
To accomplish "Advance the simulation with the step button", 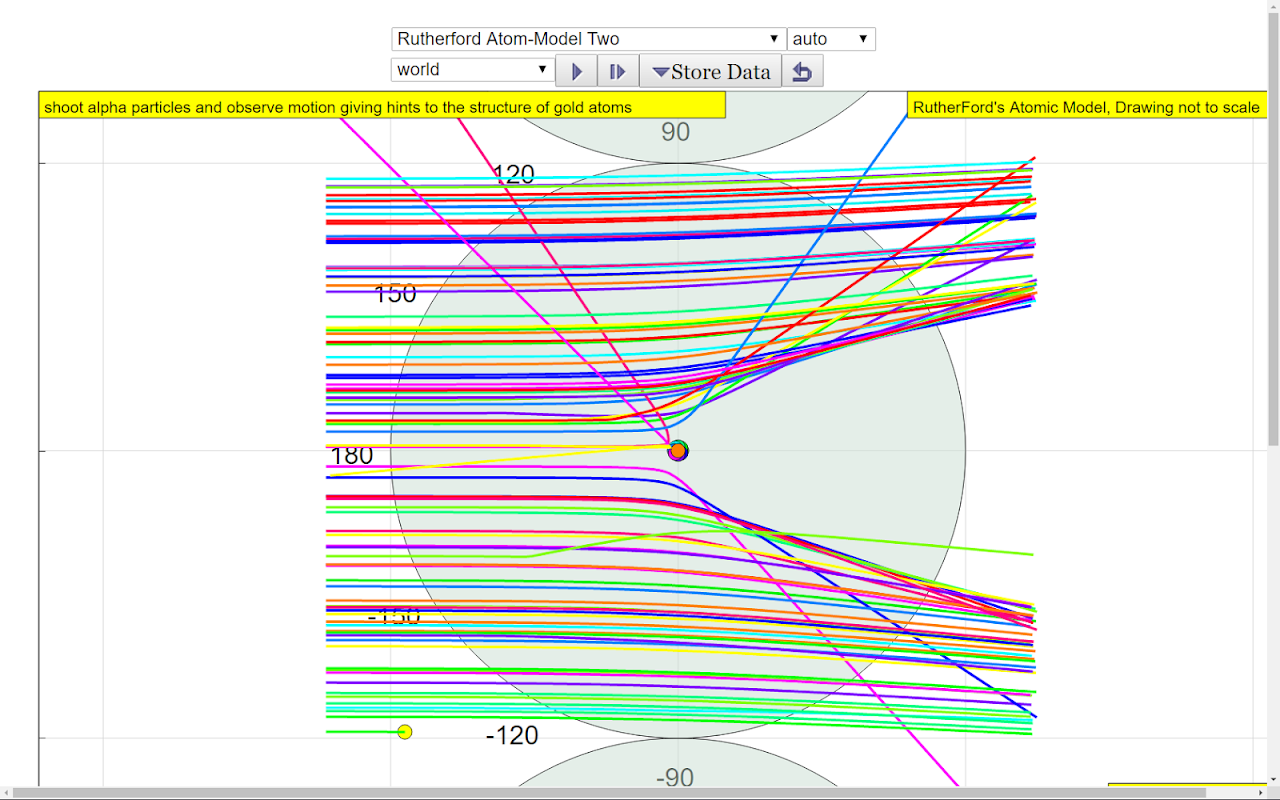I will pos(618,72).
